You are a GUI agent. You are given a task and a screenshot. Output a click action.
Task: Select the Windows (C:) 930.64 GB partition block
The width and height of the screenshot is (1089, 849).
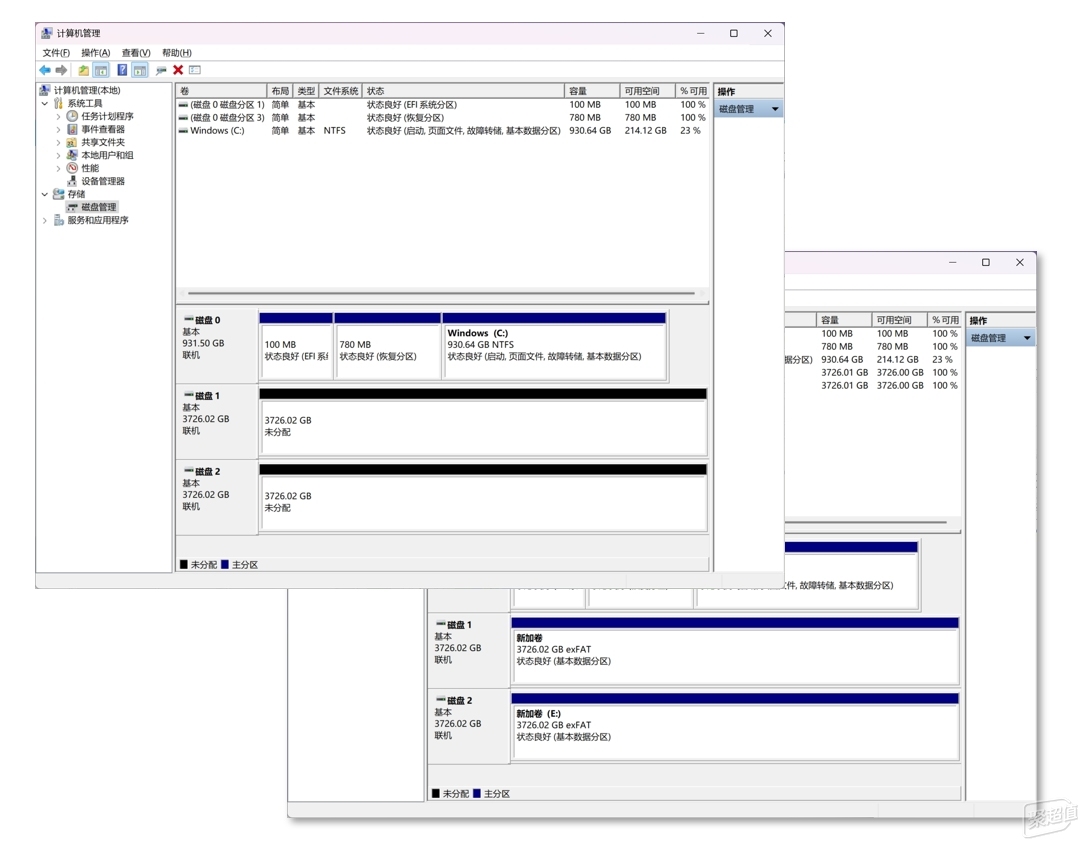point(554,345)
